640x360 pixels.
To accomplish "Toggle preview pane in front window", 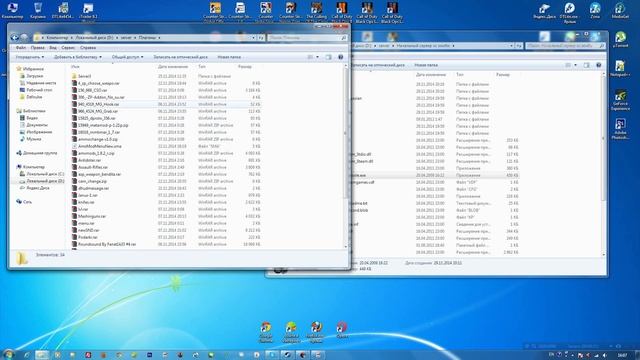I will click(x=329, y=57).
